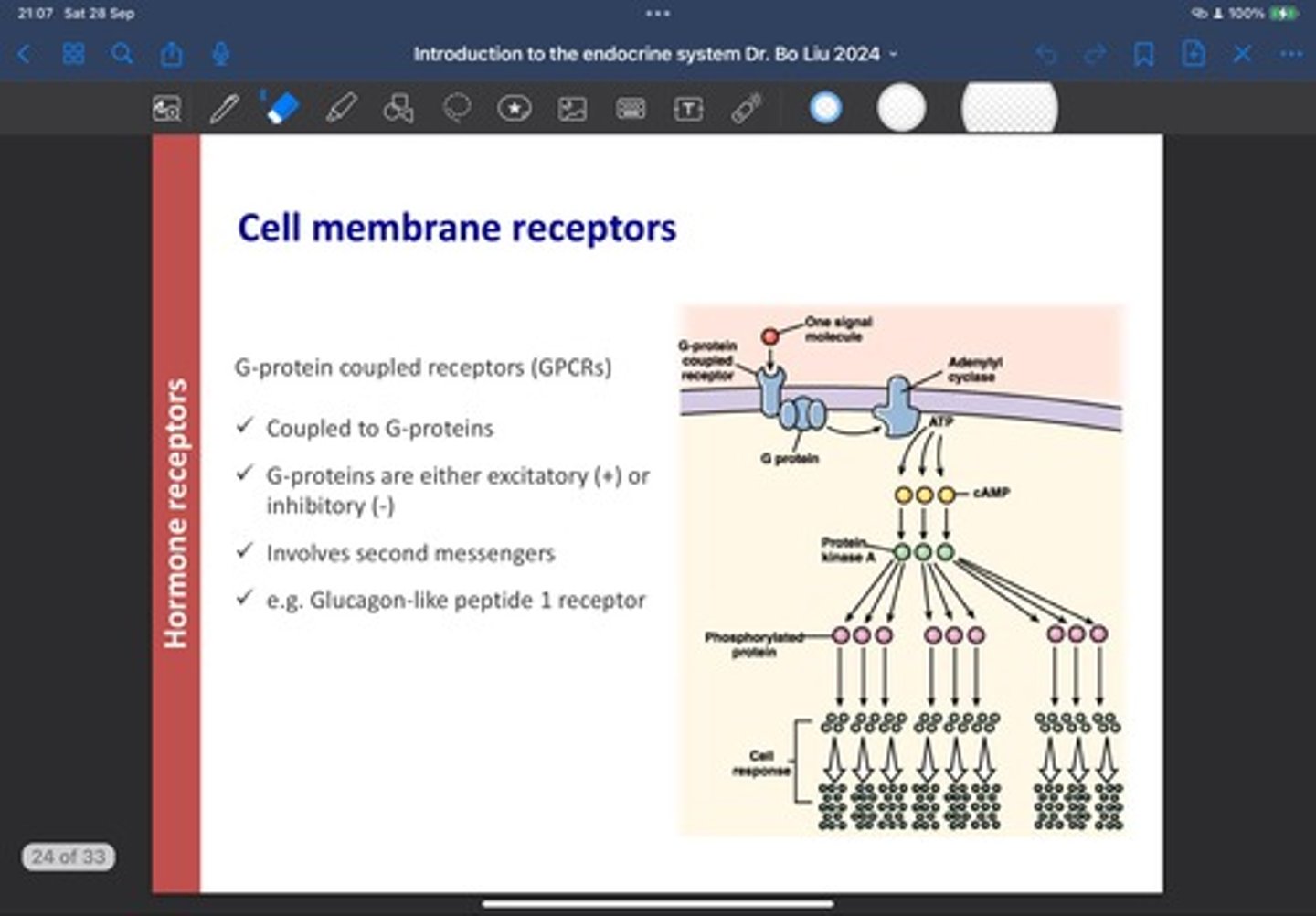This screenshot has height=916, width=1316.
Task: Tap the Cell response label
Action: [761, 763]
